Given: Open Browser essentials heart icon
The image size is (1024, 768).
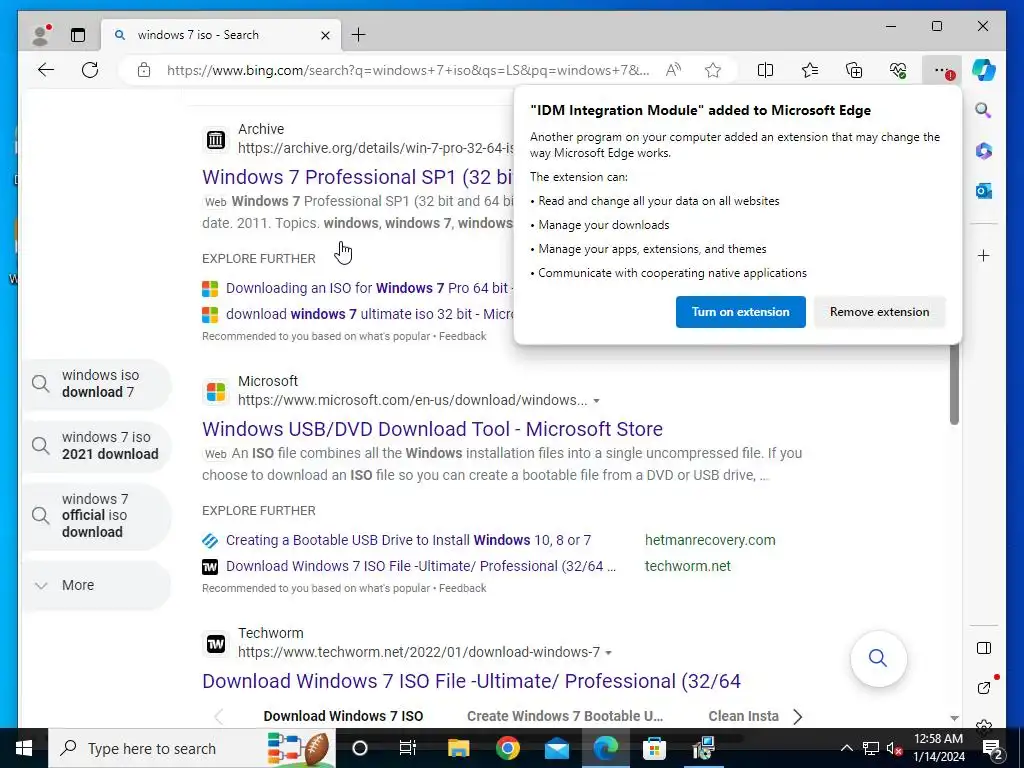Looking at the screenshot, I should coord(898,70).
